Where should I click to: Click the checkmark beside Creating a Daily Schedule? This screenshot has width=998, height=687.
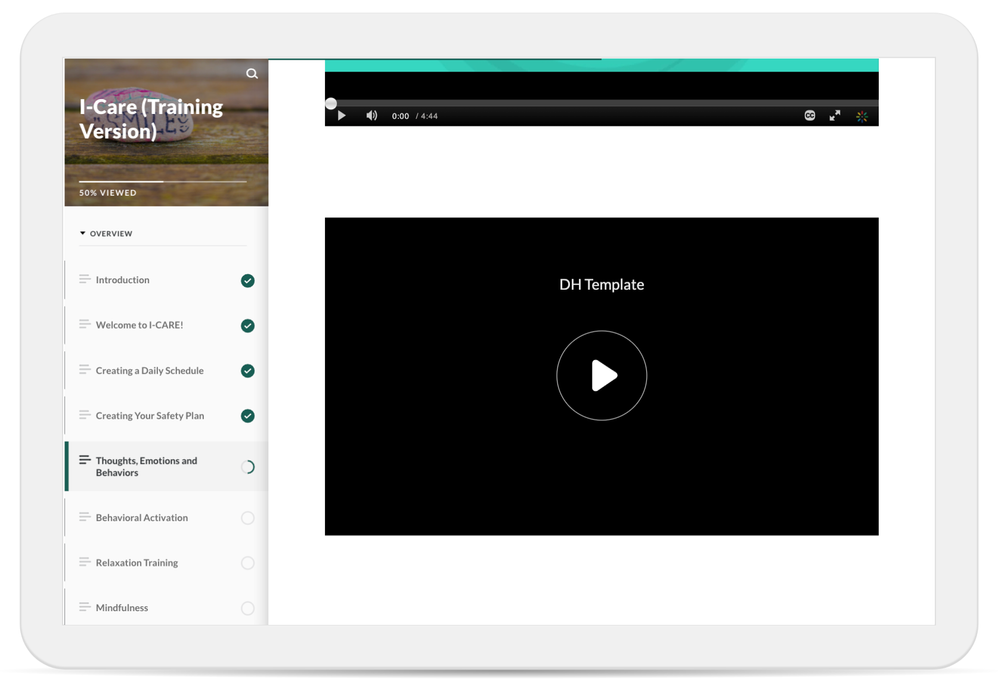tap(248, 371)
